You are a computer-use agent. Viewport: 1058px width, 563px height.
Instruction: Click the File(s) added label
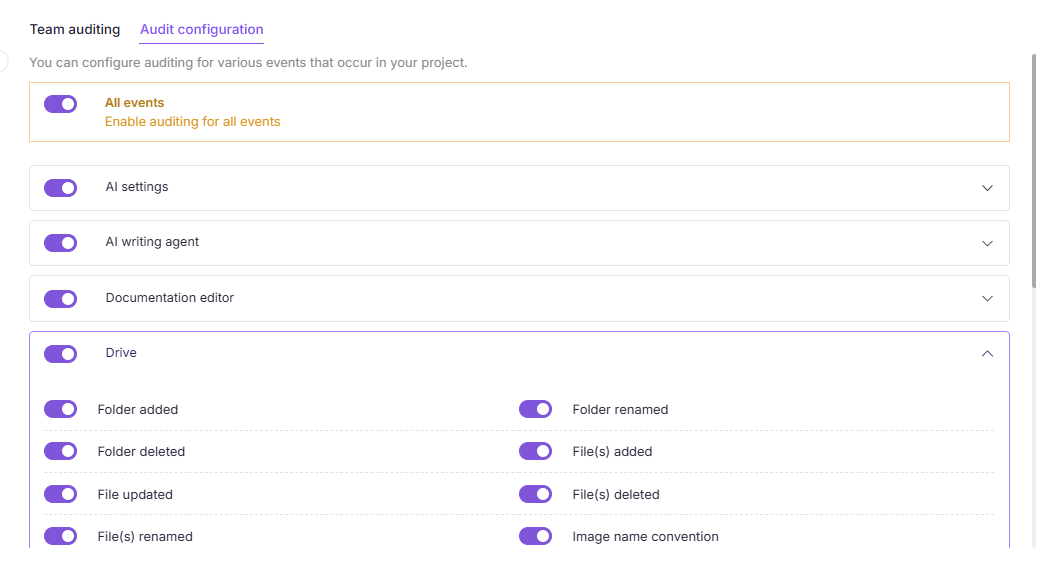(x=612, y=452)
